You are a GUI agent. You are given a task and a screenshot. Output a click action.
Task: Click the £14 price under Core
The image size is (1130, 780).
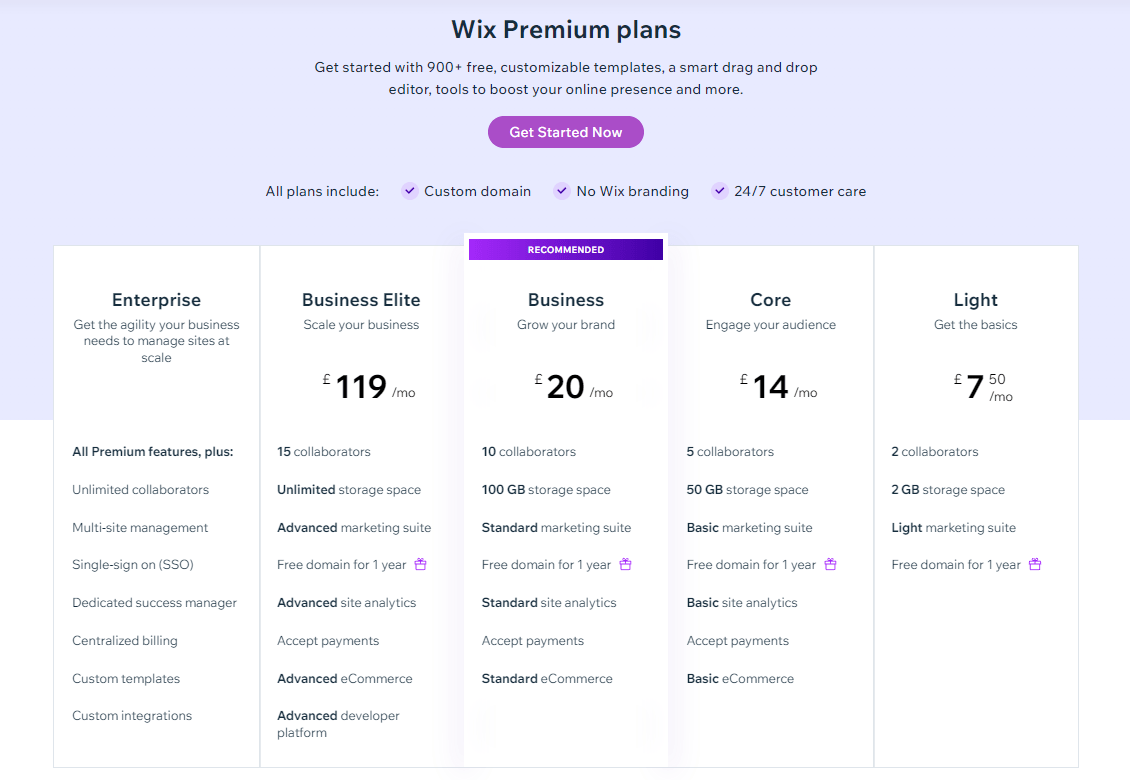pyautogui.click(x=770, y=386)
